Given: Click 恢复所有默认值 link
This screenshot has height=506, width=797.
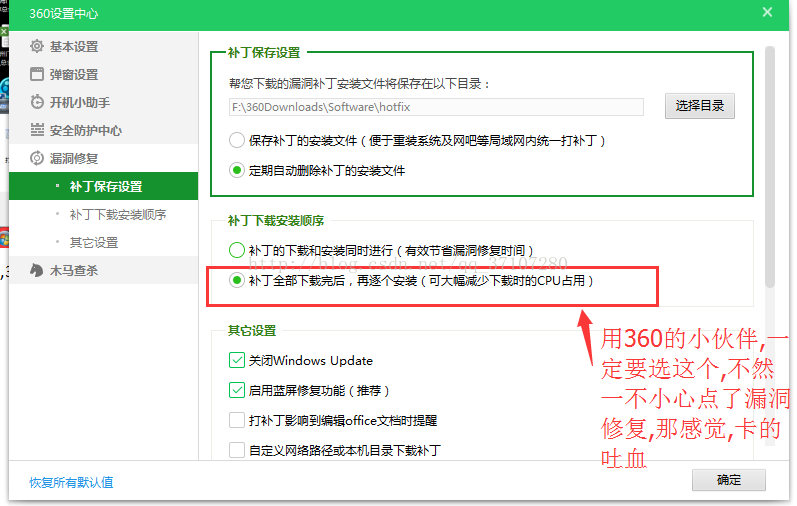Looking at the screenshot, I should coord(71,482).
